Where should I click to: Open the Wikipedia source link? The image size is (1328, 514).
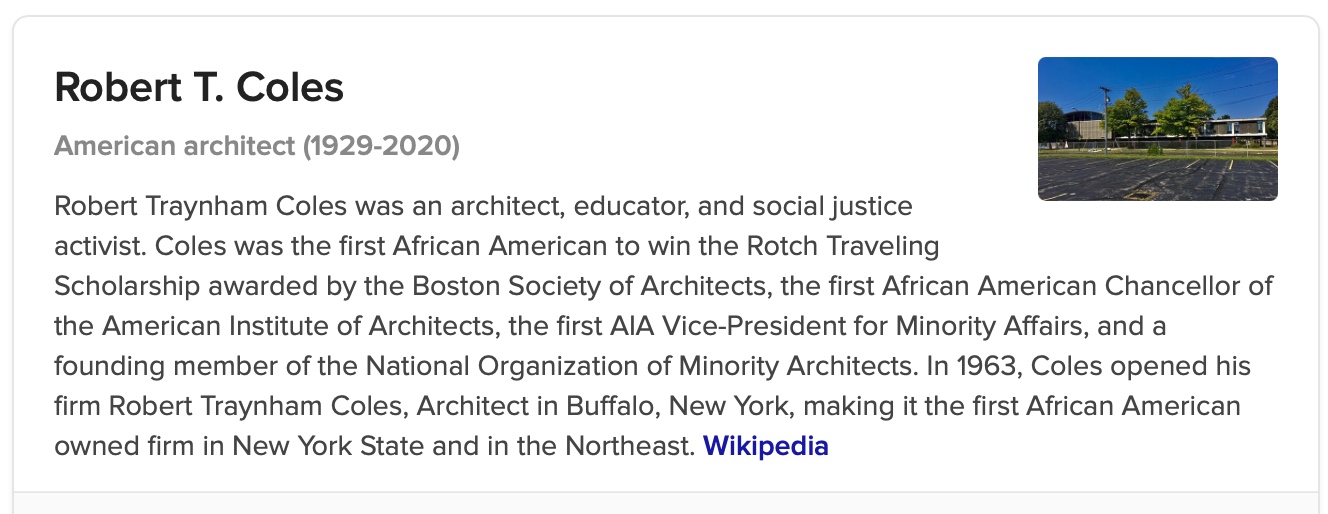766,445
